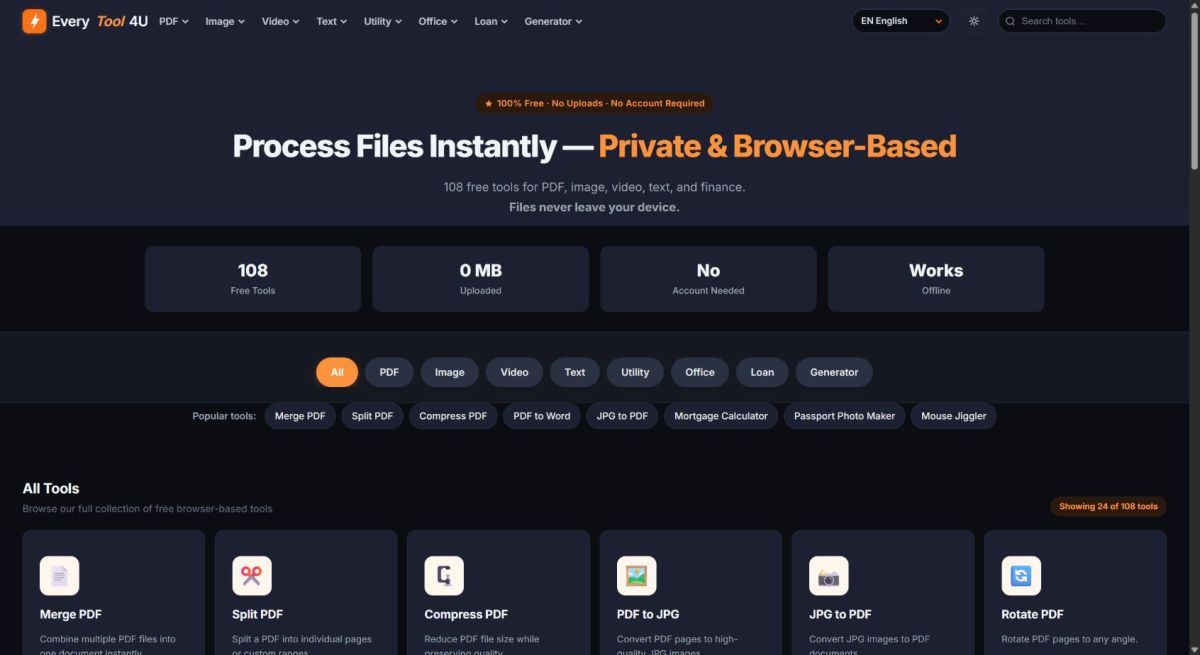Expand the Office menu in the navbar

coord(438,21)
